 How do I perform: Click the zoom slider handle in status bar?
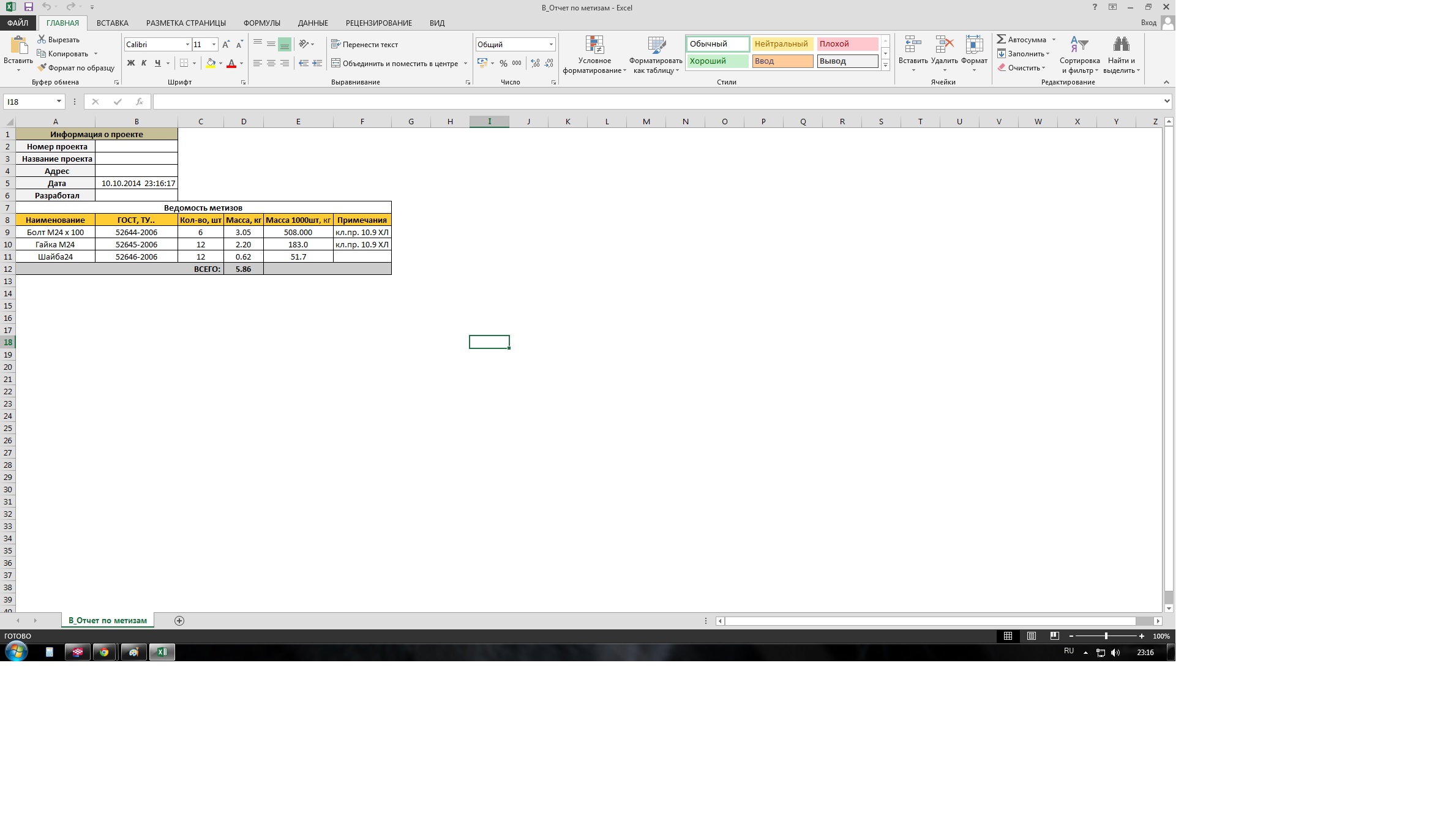point(1106,636)
